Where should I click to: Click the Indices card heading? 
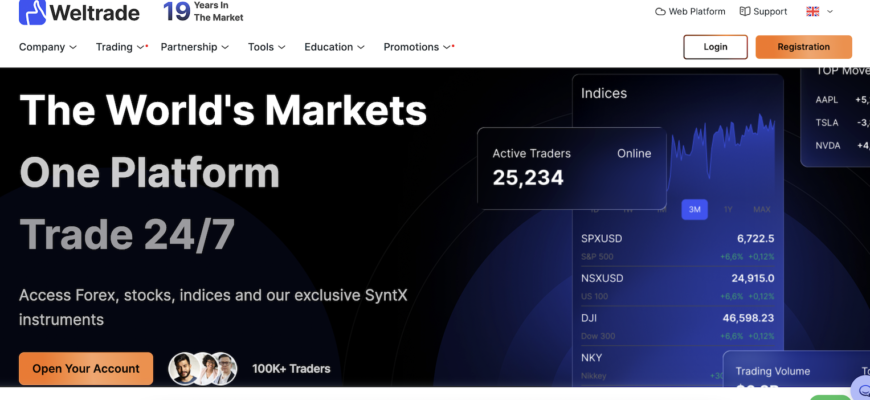coord(604,93)
